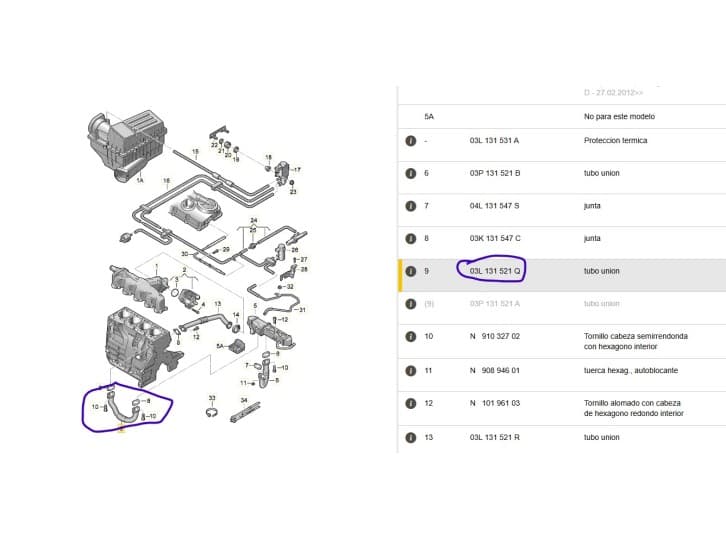Select greyed part number 03P 131 521 A
The height and width of the screenshot is (539, 726).
[494, 304]
